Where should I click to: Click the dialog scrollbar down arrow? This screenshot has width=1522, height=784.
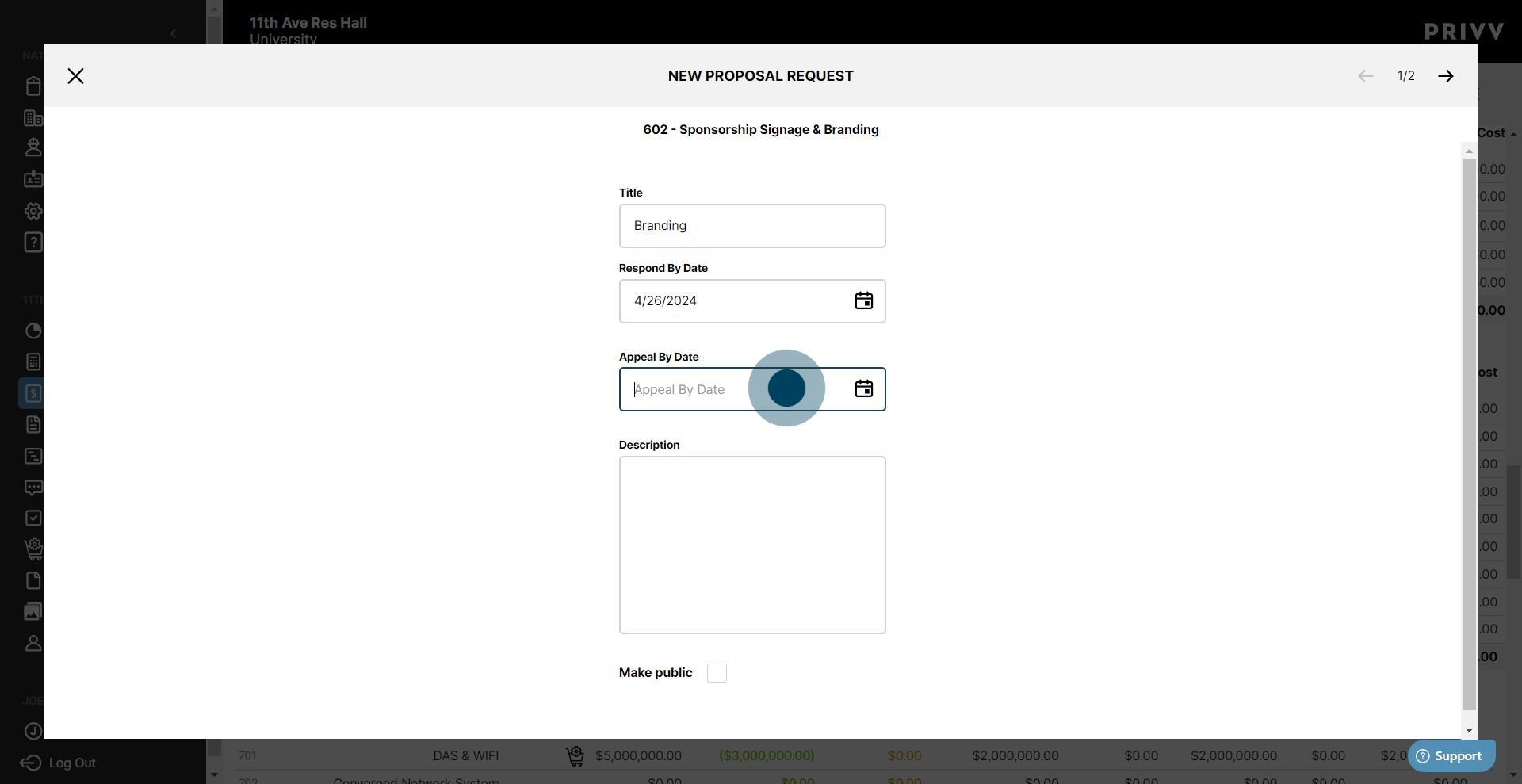1469,731
